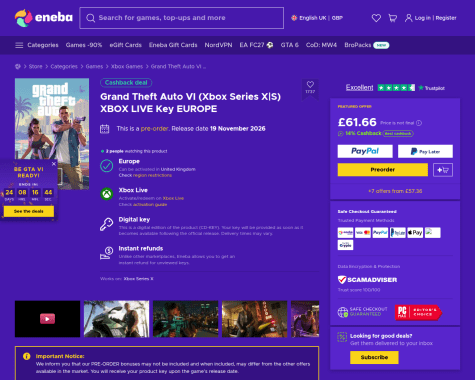Screen dimensions: 475x380
Task: Click the Important Notice info icon
Action: coord(27,356)
